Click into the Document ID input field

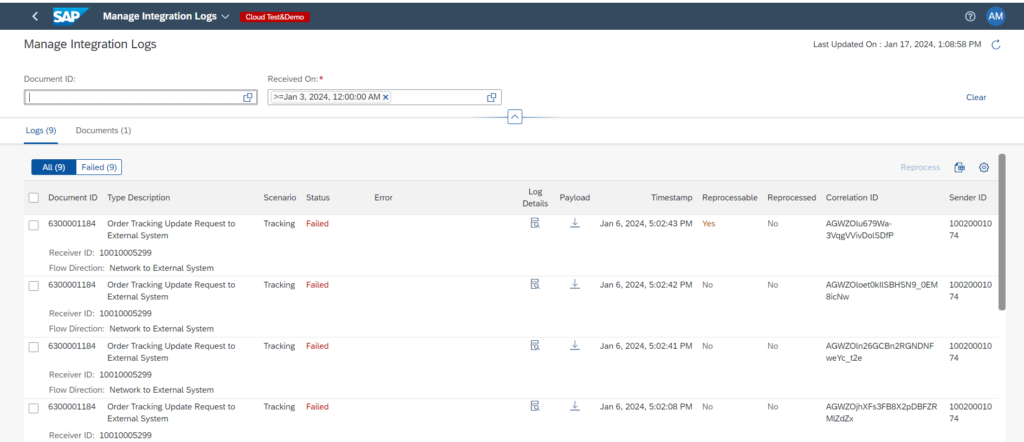point(132,97)
